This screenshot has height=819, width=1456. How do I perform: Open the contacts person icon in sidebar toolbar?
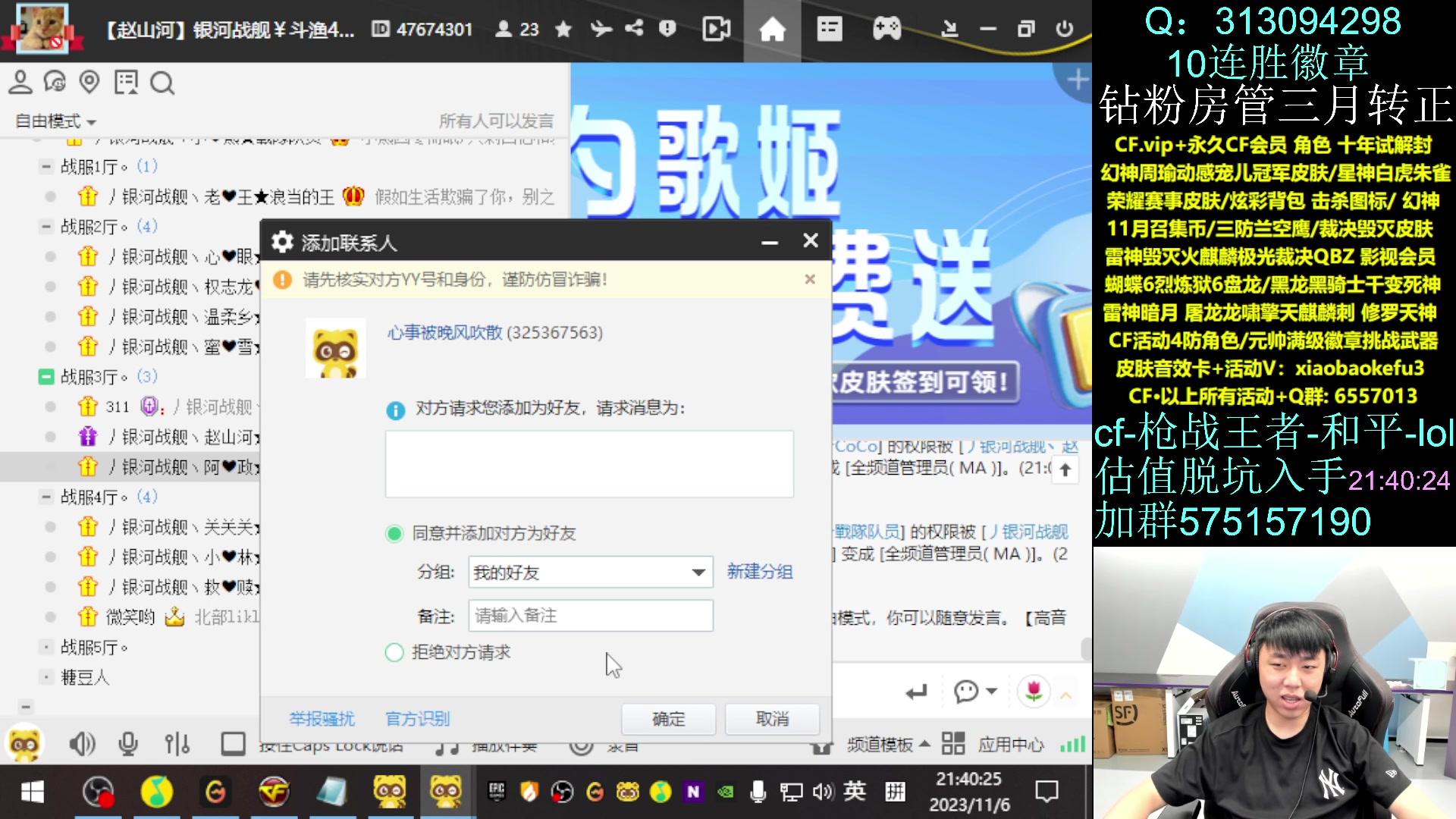point(20,82)
